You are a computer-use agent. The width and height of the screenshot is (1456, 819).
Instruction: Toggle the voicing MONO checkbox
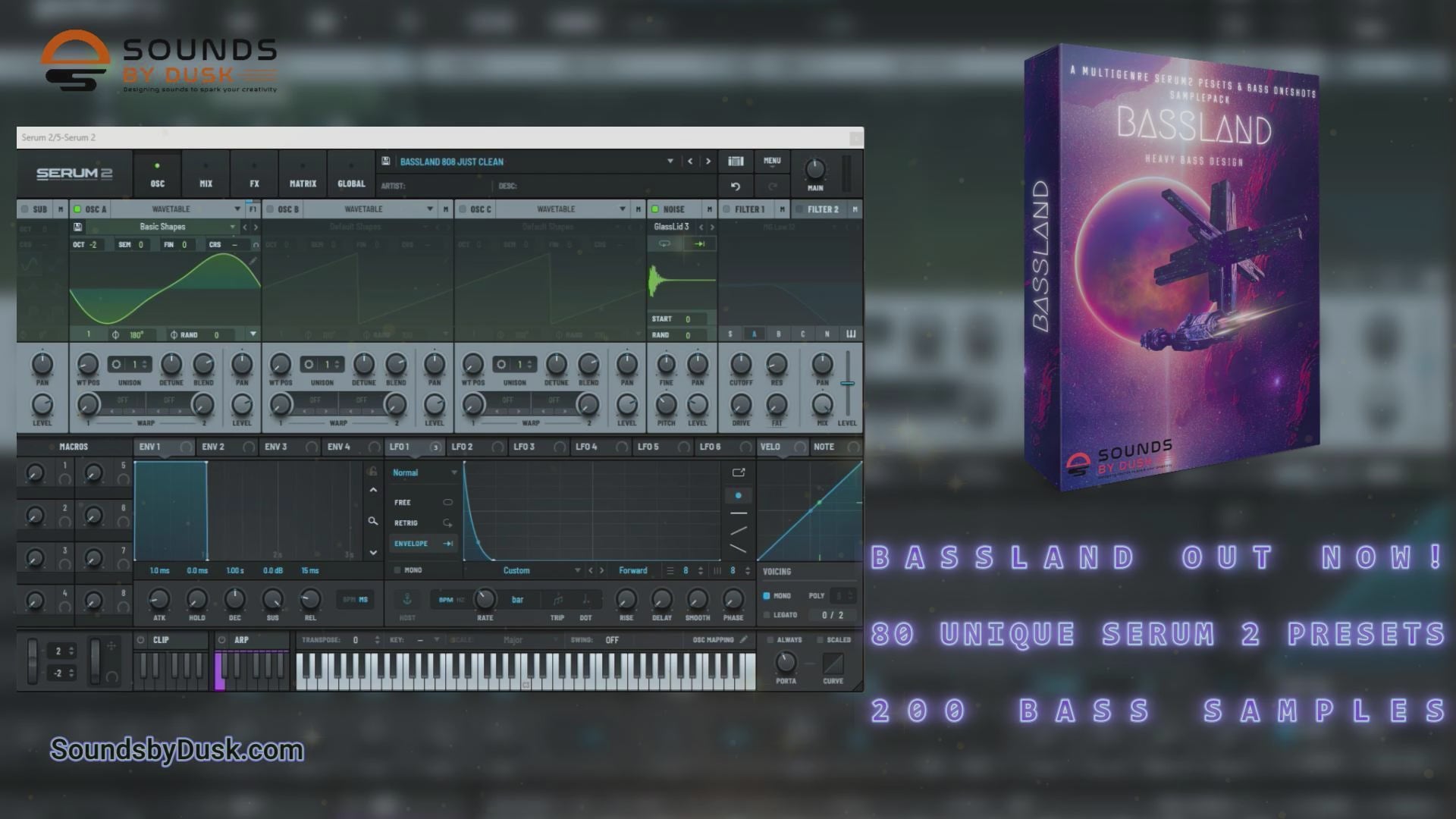767,596
